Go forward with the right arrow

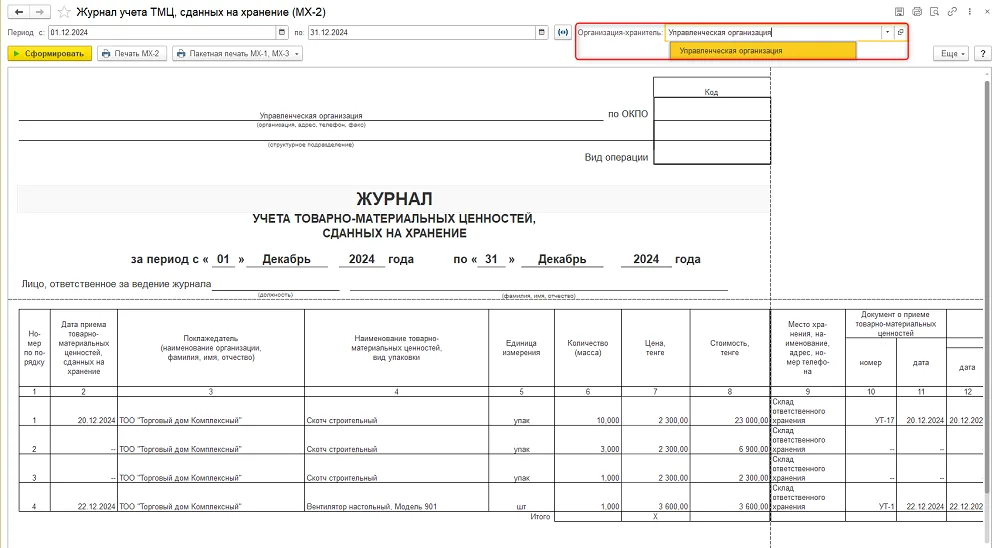(40, 11)
